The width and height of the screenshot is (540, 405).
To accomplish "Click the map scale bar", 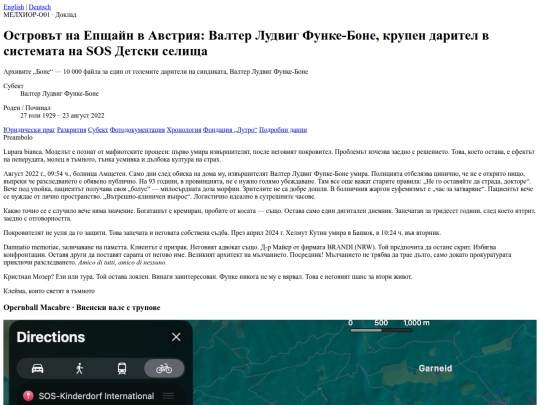I will 381,330.
